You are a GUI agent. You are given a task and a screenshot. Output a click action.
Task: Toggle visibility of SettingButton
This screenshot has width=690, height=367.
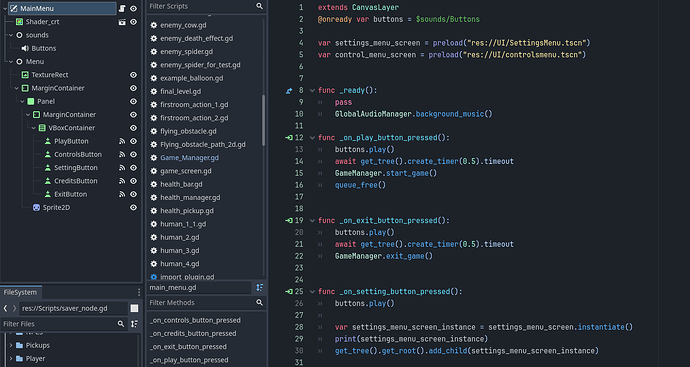coord(133,168)
